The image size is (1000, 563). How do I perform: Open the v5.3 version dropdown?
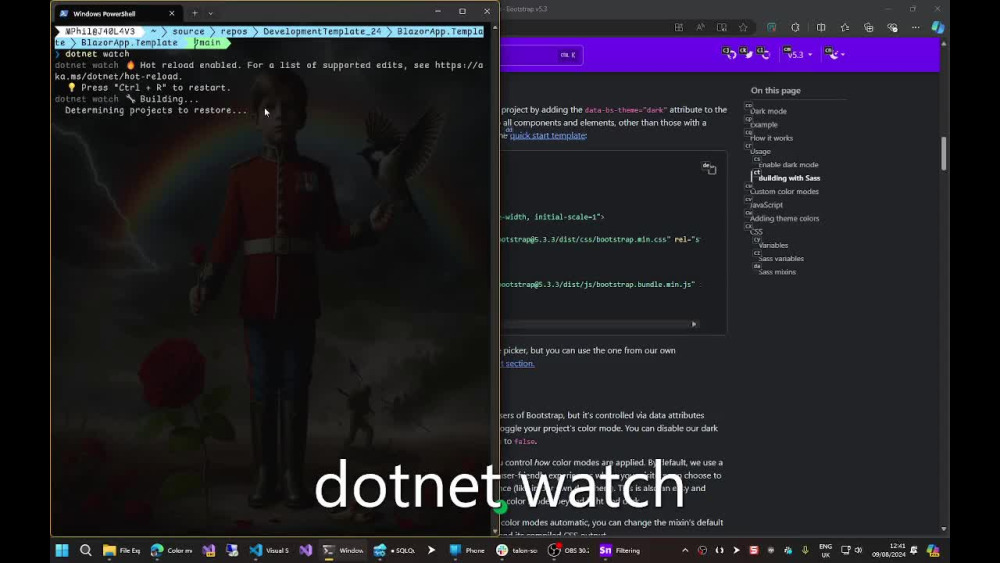point(799,54)
